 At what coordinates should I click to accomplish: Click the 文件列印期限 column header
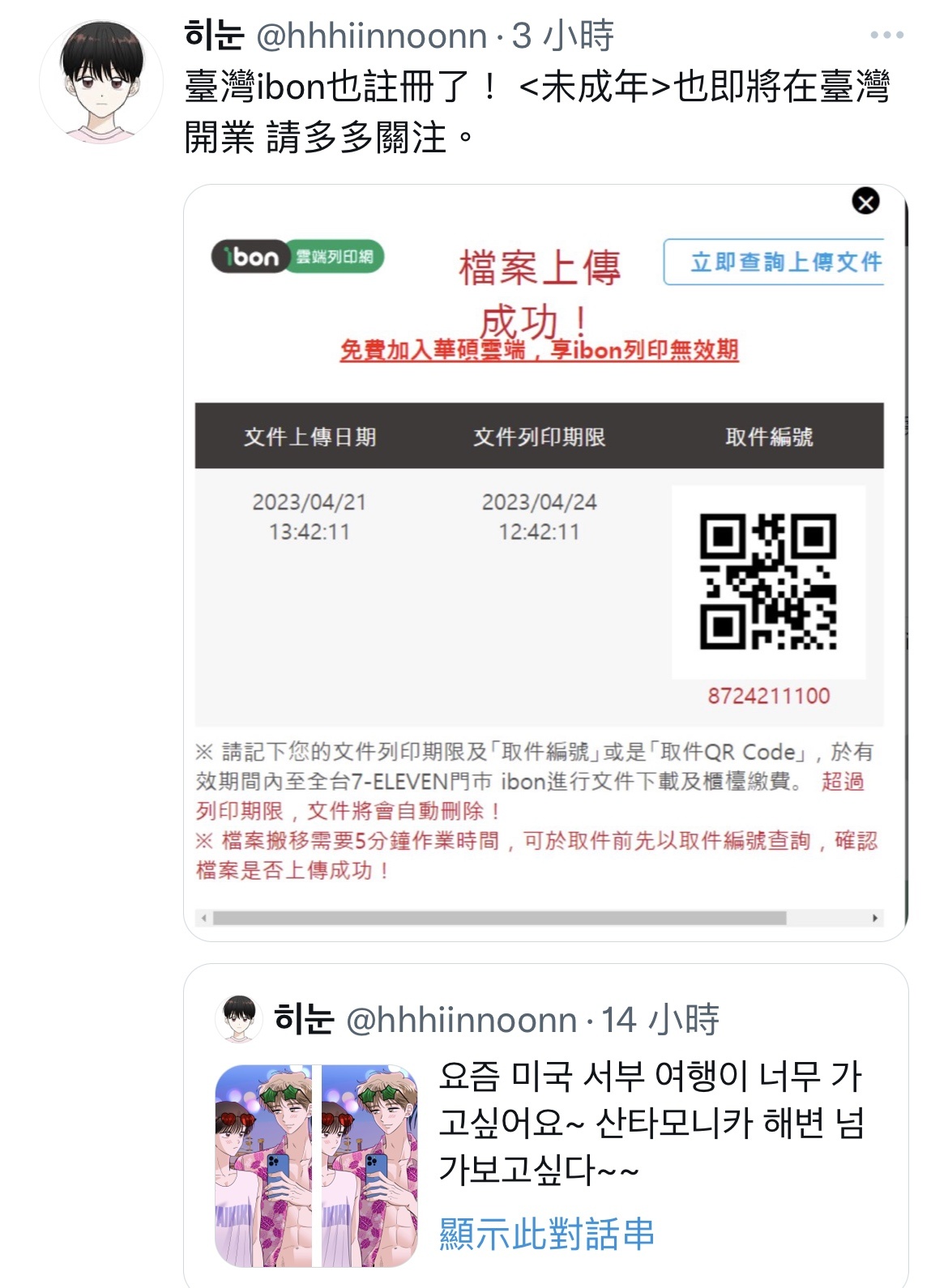pos(539,437)
